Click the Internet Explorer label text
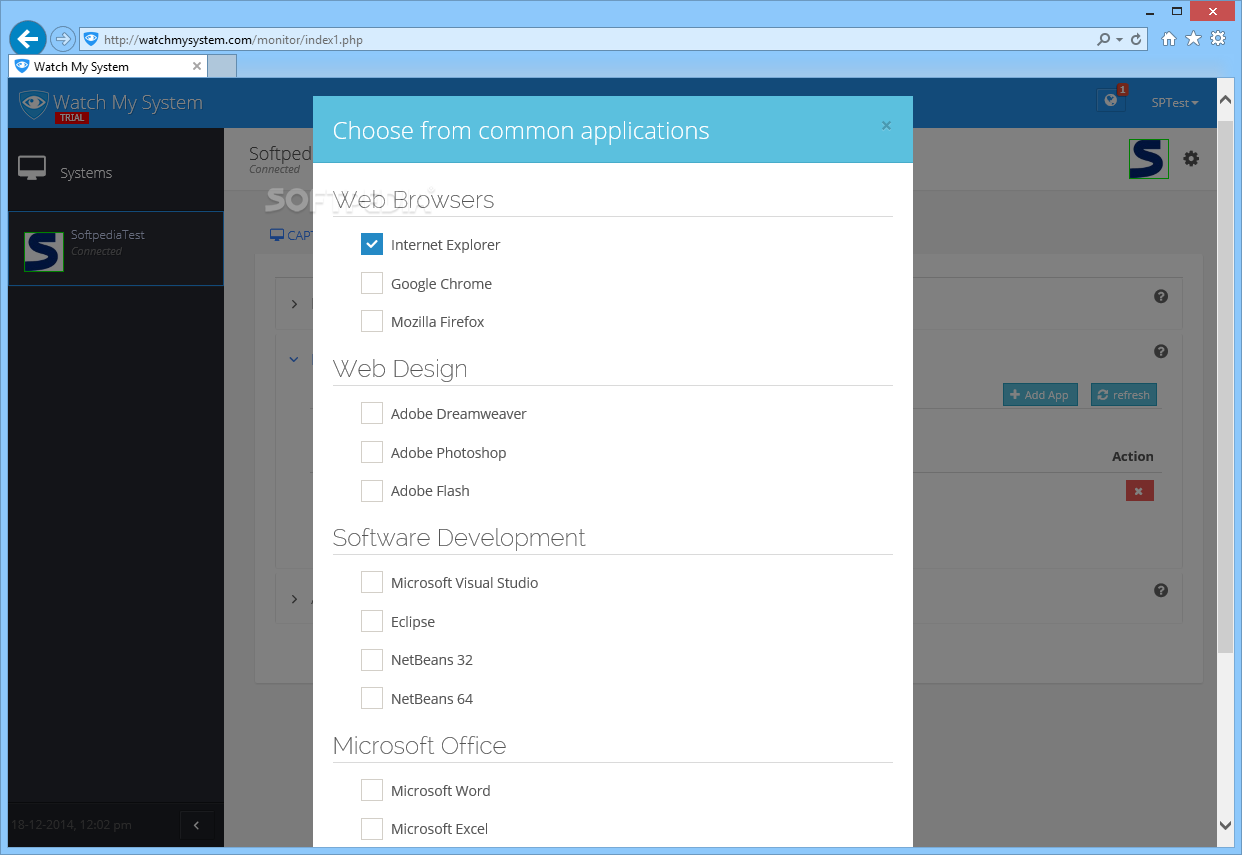Viewport: 1242px width, 855px height. 445,244
